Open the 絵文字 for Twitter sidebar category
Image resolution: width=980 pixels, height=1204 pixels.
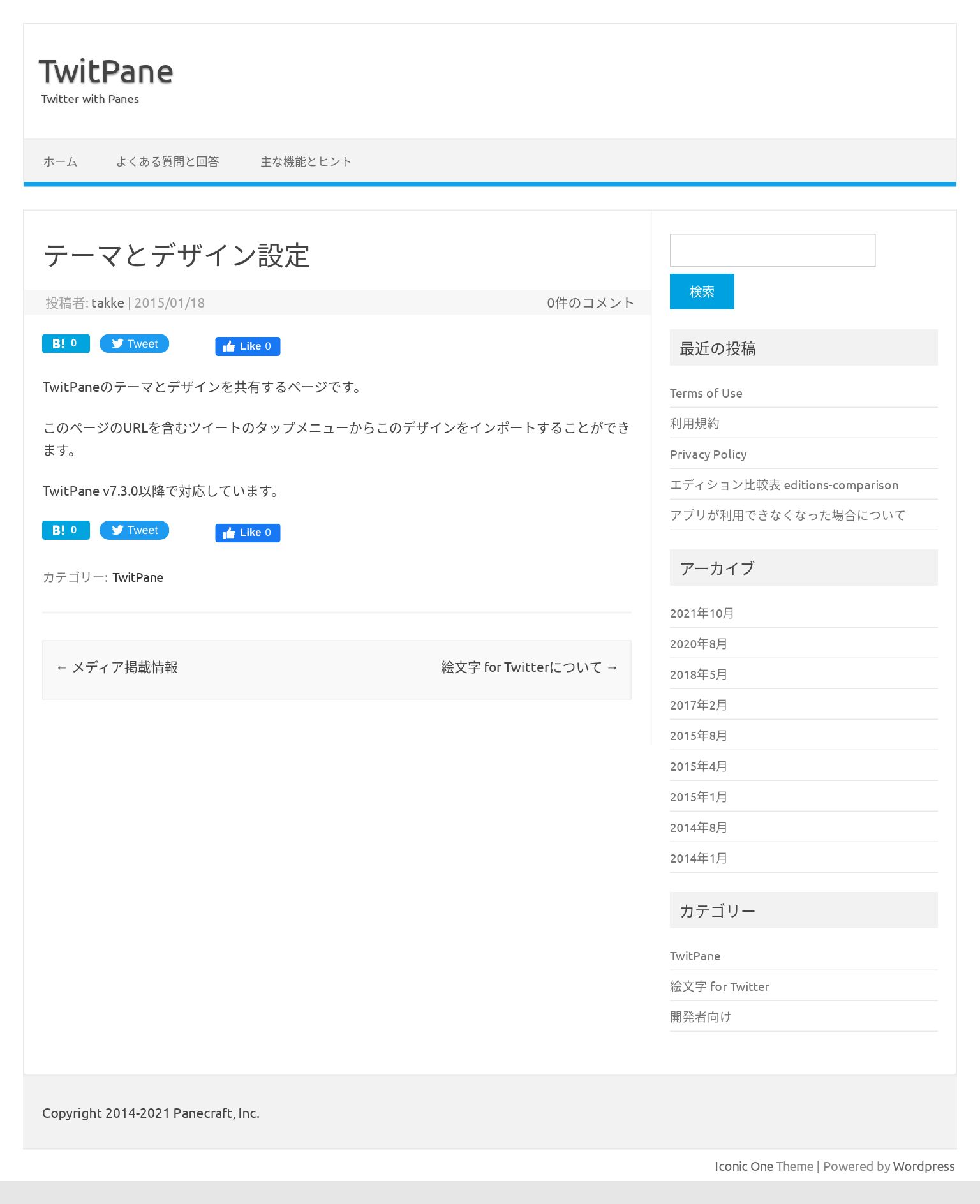[720, 986]
